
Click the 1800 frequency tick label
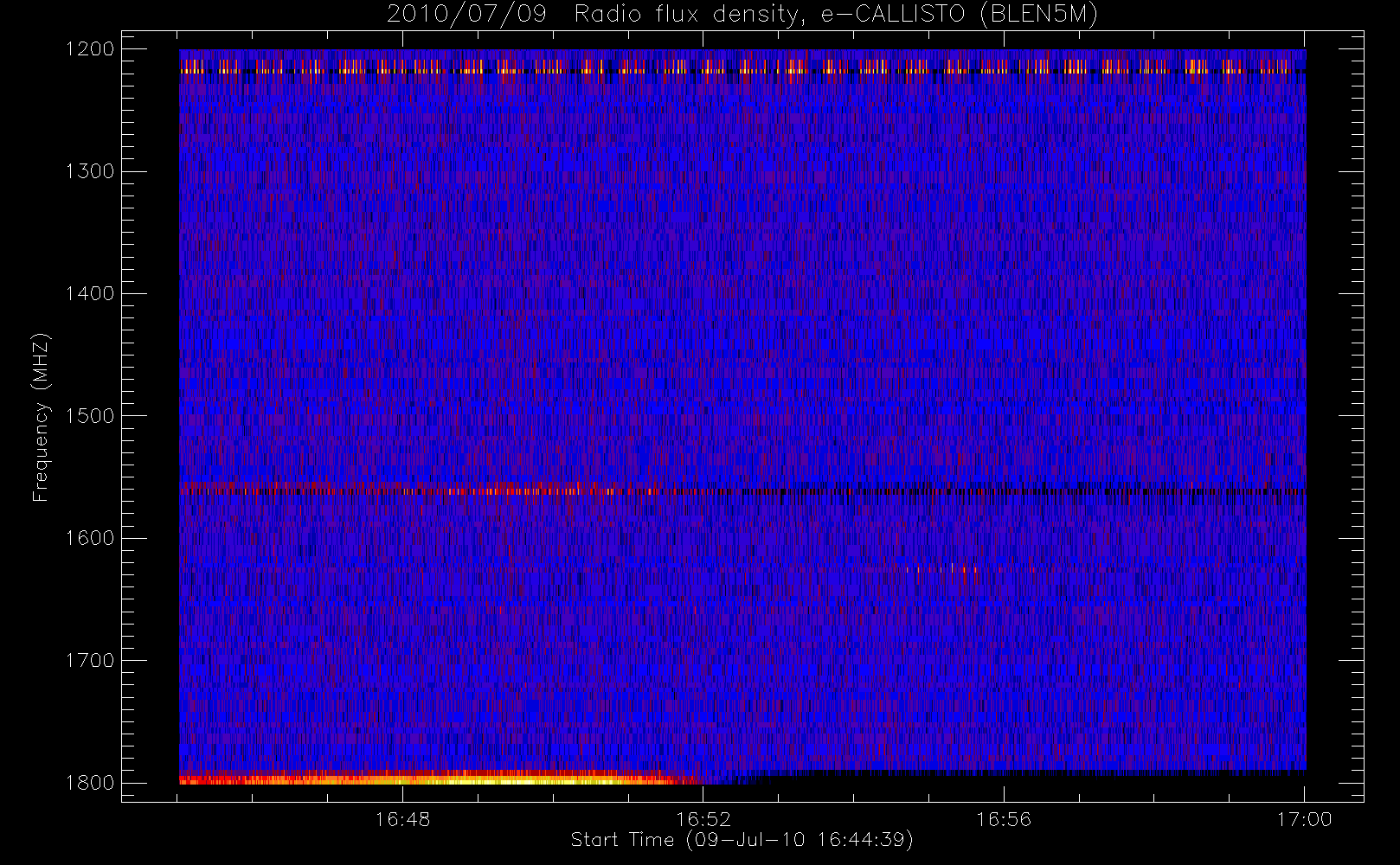pos(90,783)
